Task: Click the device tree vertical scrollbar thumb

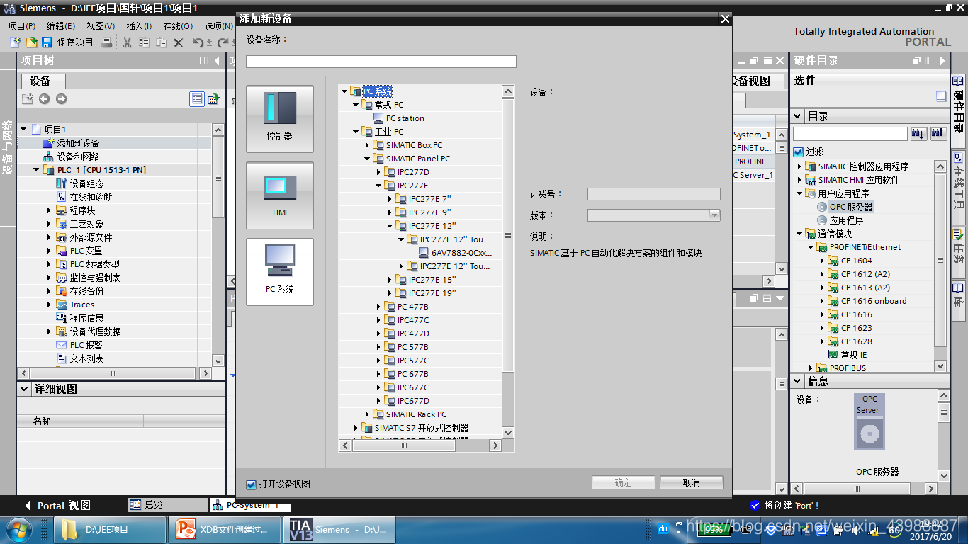Action: (x=508, y=235)
